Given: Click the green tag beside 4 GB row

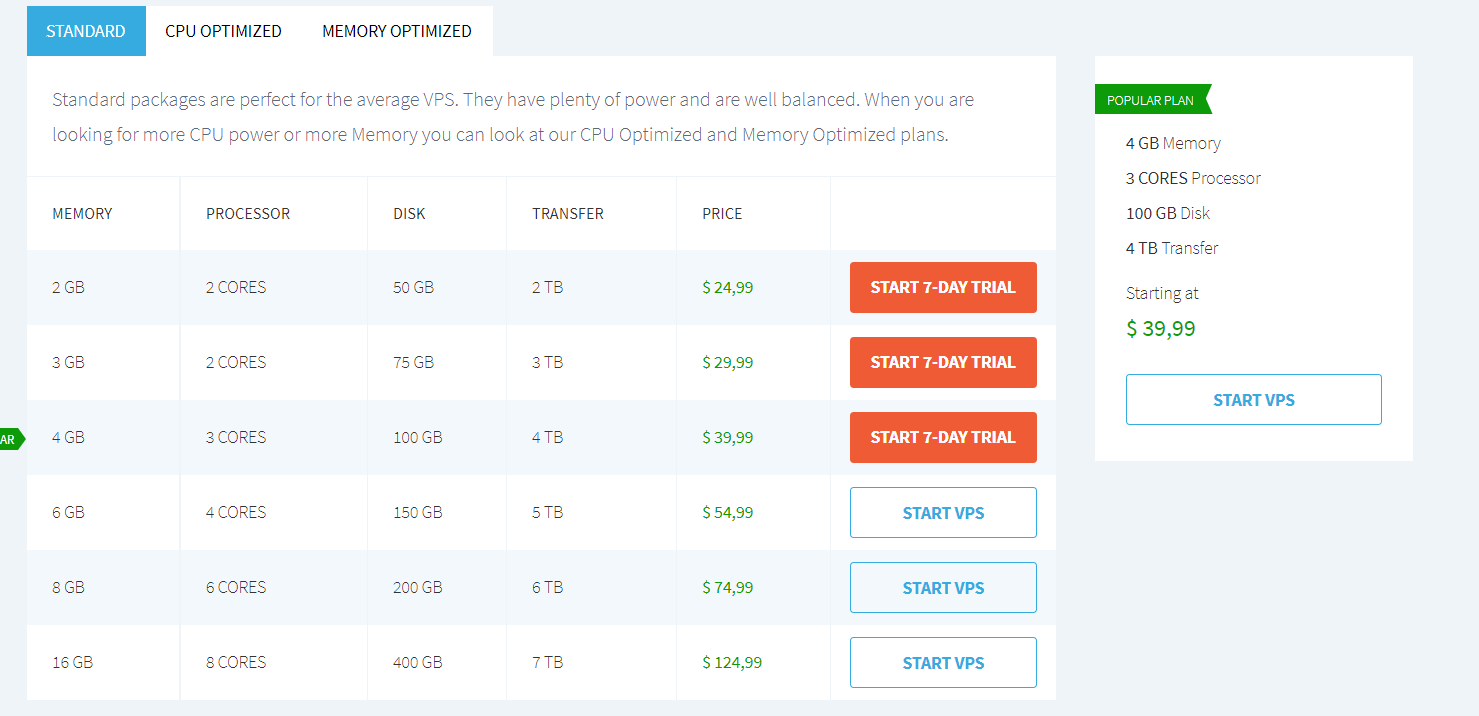Looking at the screenshot, I should [x=10, y=438].
